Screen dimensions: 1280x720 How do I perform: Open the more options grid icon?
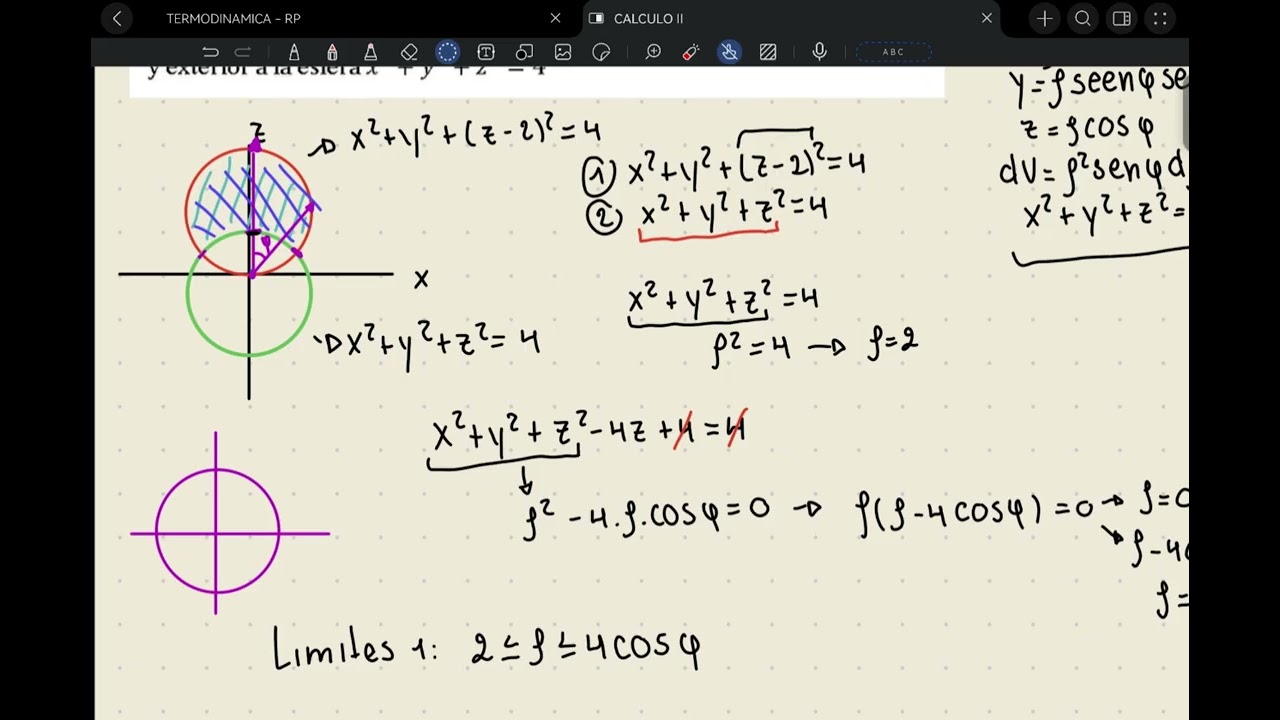pyautogui.click(x=1160, y=18)
